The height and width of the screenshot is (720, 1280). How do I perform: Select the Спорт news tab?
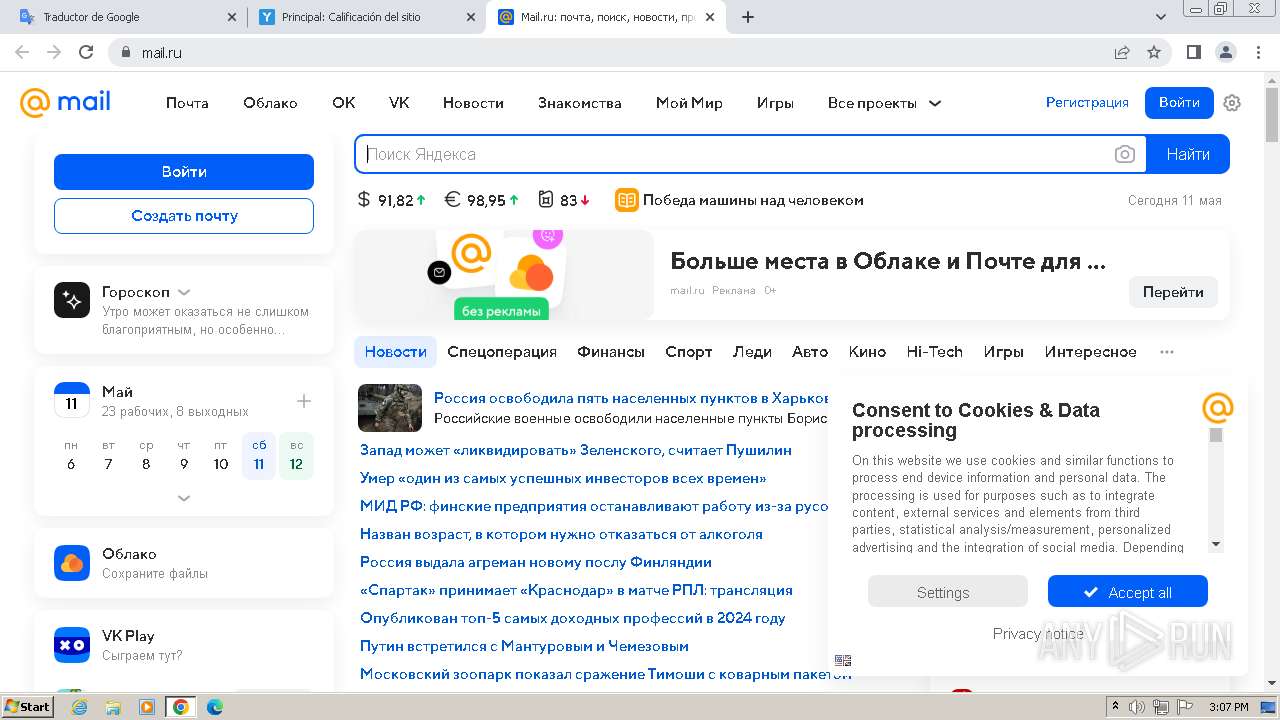(x=689, y=352)
